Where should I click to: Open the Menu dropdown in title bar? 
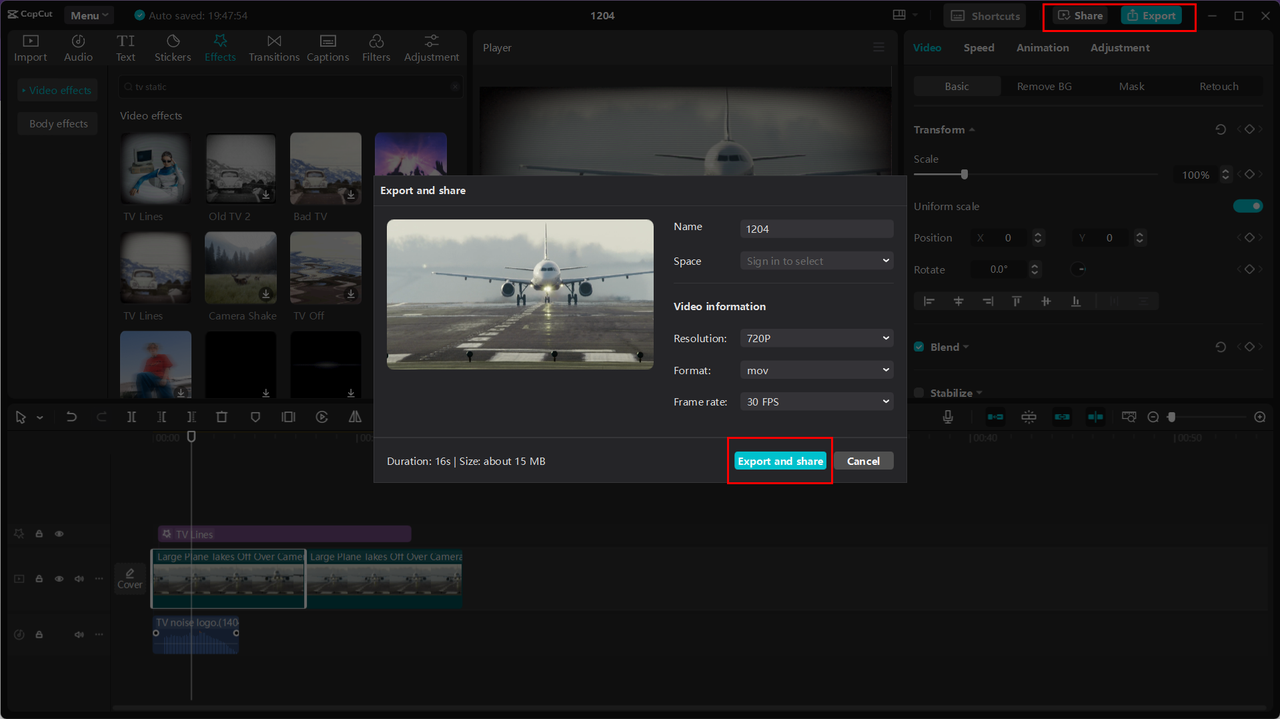coord(89,15)
